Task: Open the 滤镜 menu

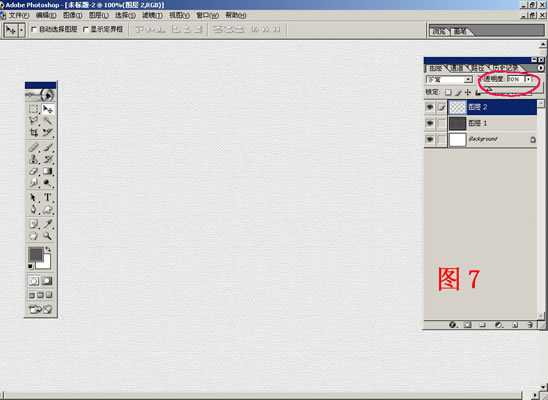Action: 152,15
